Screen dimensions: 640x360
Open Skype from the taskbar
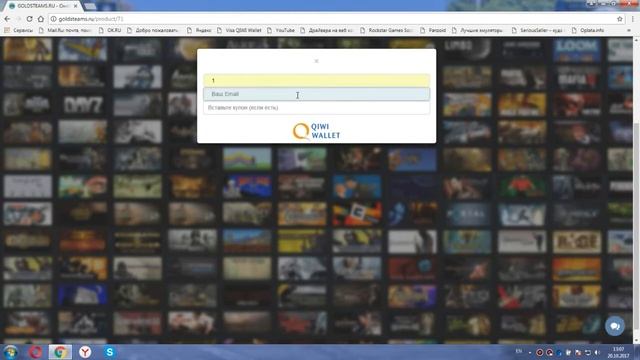(109, 352)
